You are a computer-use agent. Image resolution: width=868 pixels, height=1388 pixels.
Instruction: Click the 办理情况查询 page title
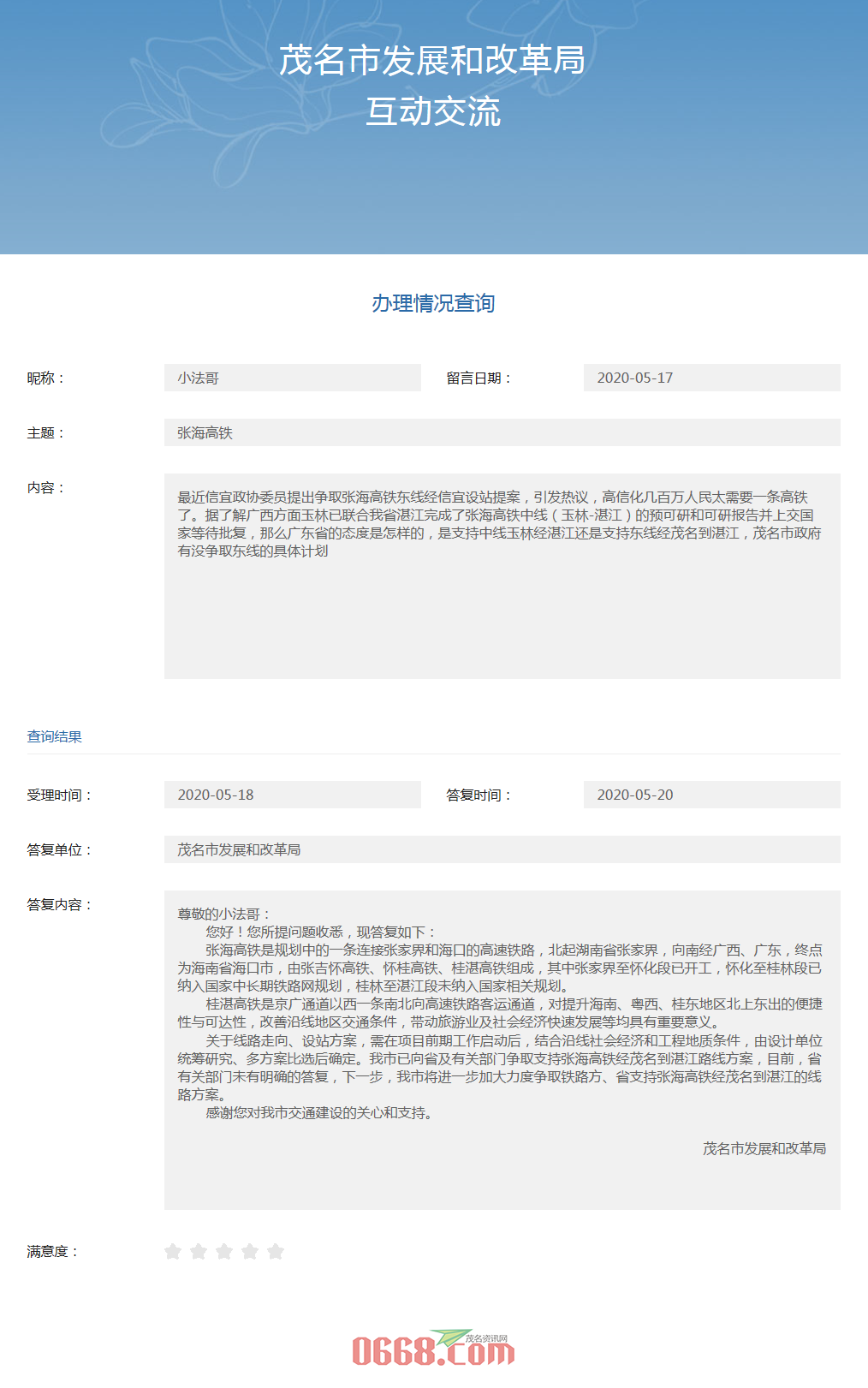433,303
